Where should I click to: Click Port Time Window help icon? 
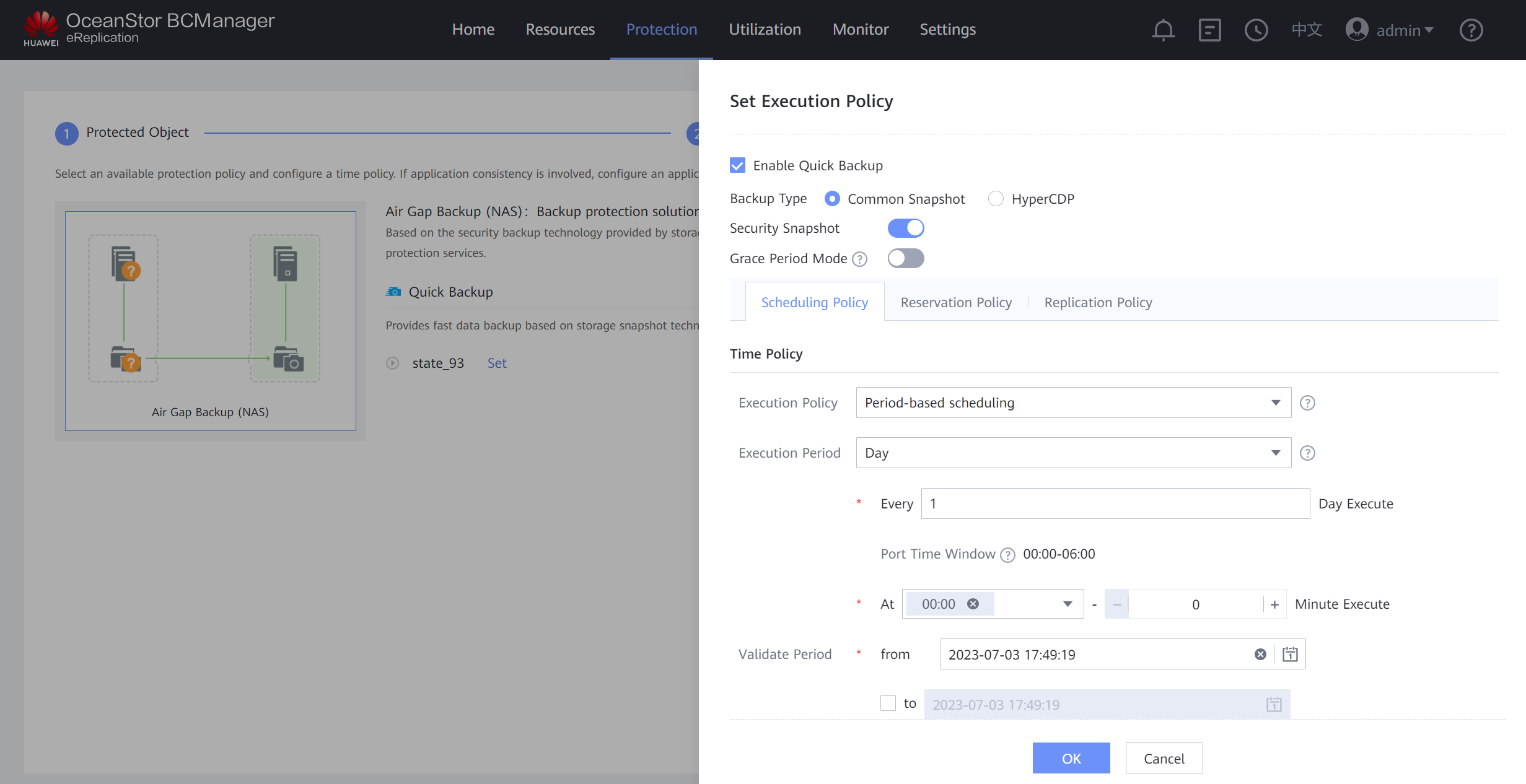coord(1008,555)
